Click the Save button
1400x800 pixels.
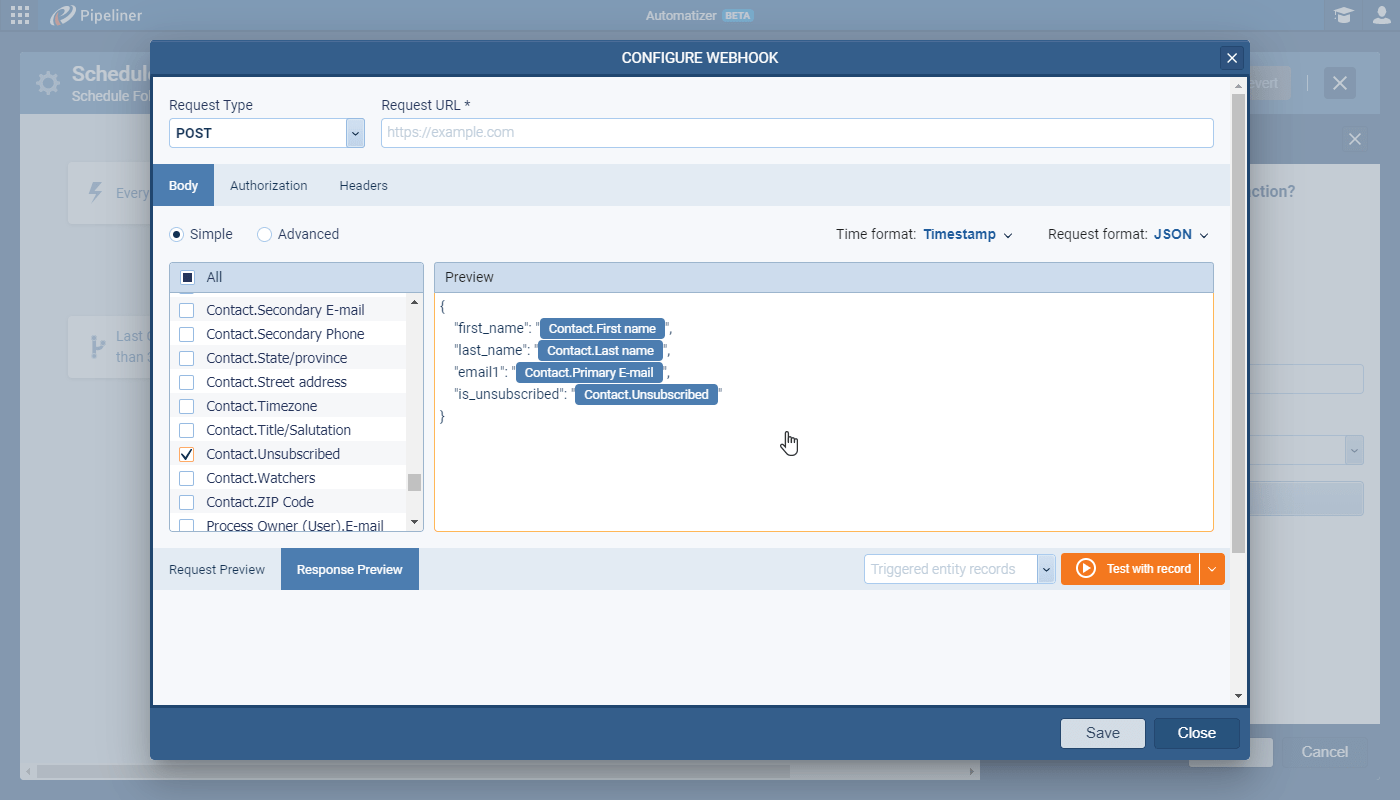click(1103, 733)
